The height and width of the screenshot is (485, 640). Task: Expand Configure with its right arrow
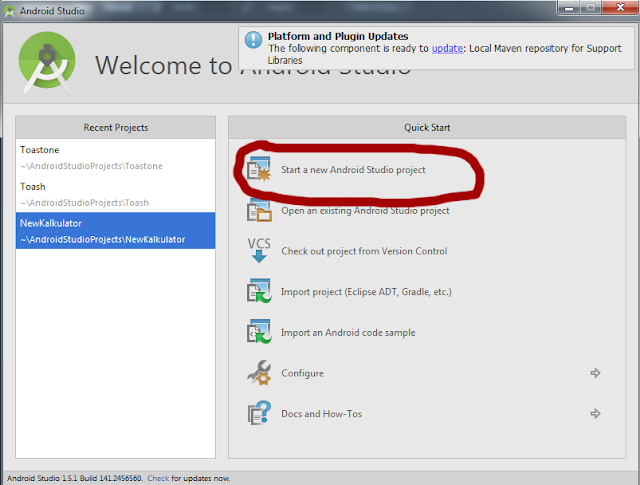[595, 373]
